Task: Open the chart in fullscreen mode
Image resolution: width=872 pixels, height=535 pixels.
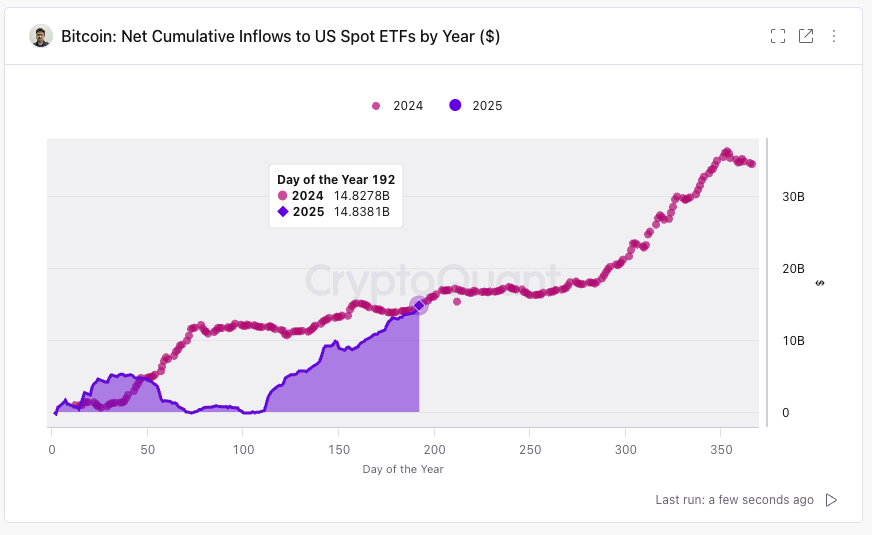Action: [x=778, y=36]
